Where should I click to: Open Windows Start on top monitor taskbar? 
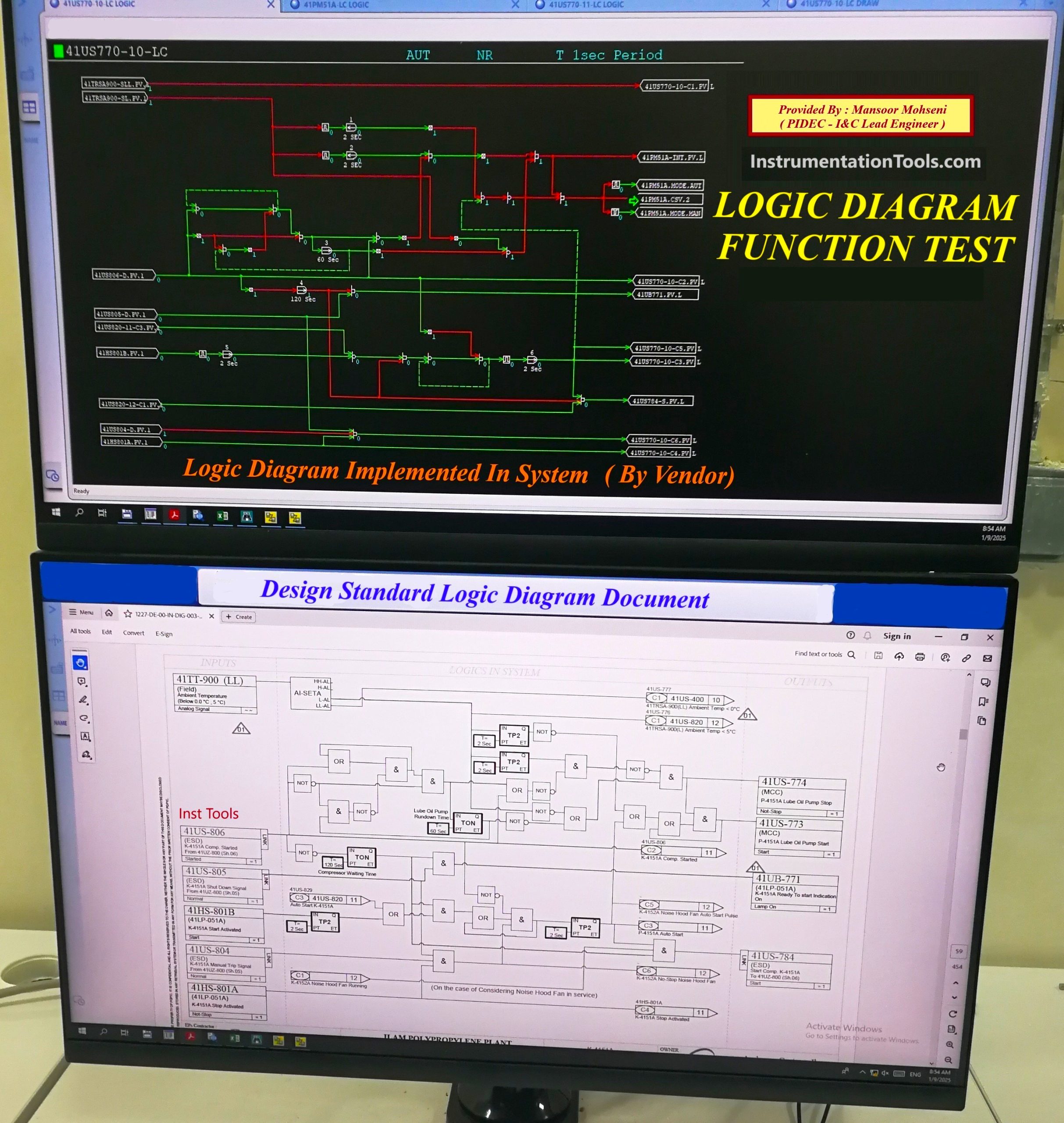point(56,512)
